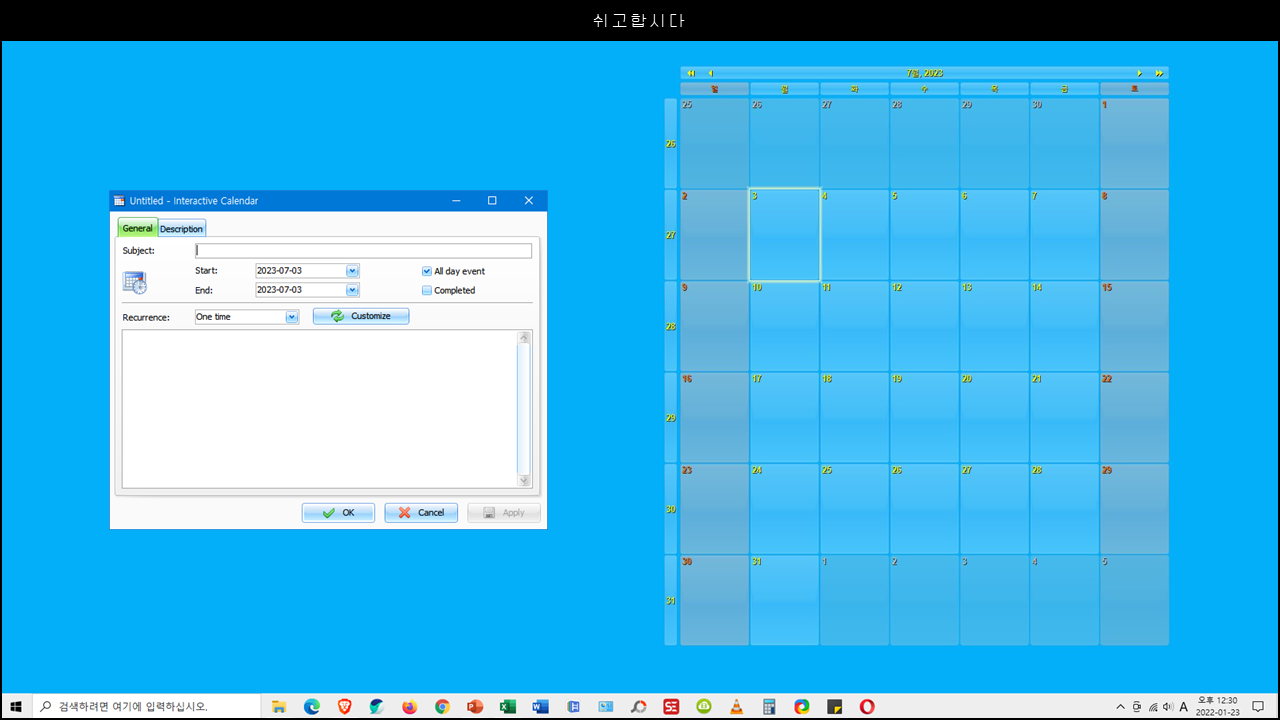Check the Completed checkbox
Screen dimensions: 1280x720
(427, 290)
